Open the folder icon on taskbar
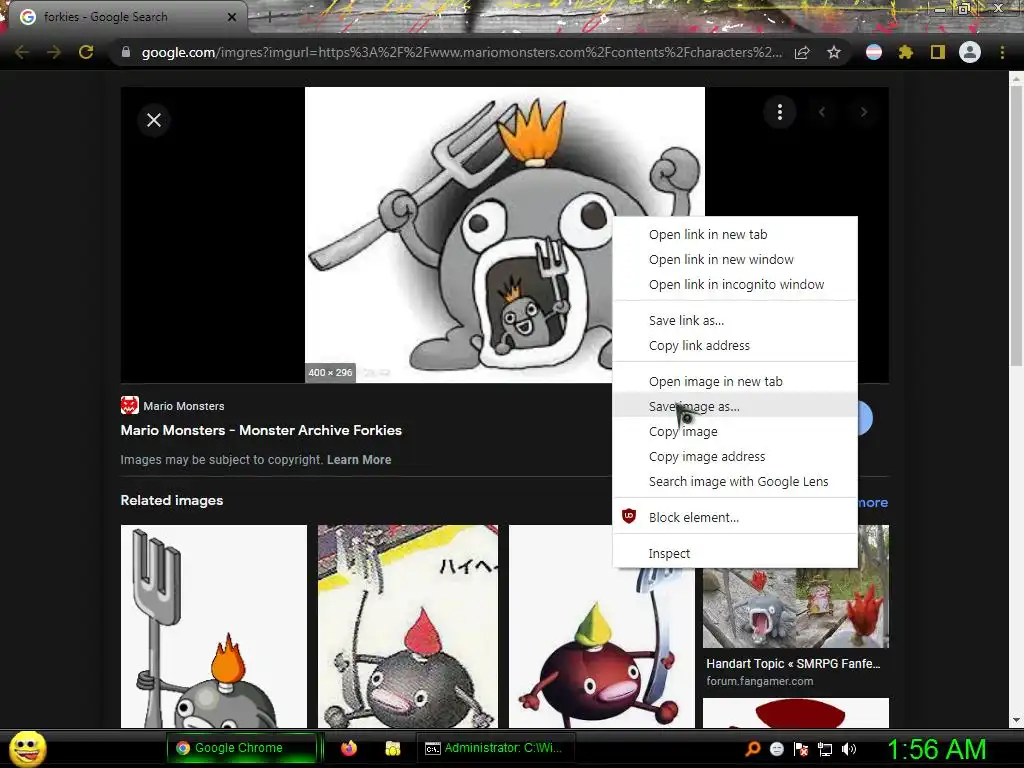Viewport: 1024px width, 768px height. [392, 748]
